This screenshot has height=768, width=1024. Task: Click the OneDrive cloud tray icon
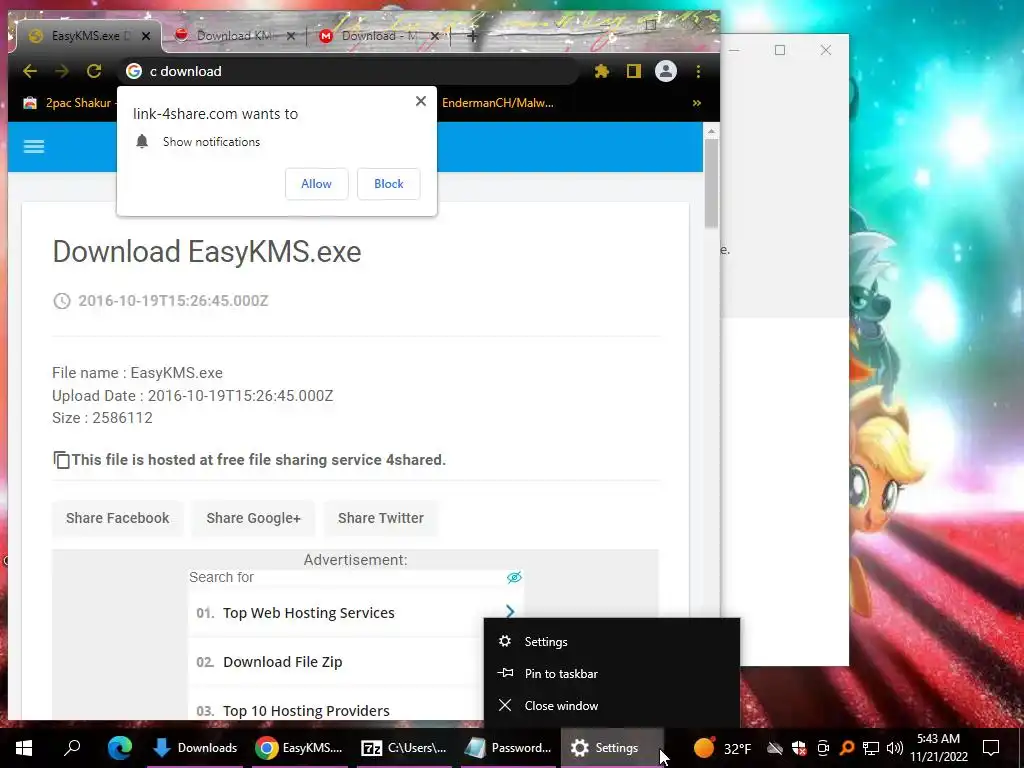(775, 748)
